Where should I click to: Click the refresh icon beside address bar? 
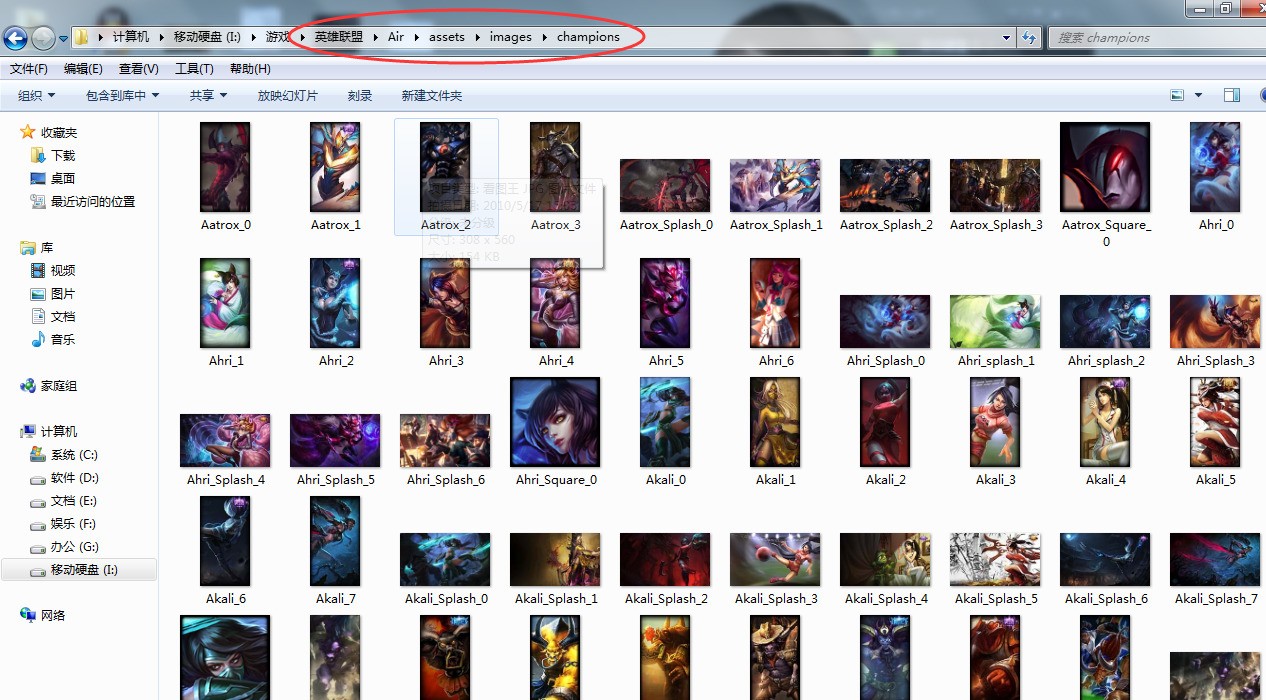(x=1029, y=38)
